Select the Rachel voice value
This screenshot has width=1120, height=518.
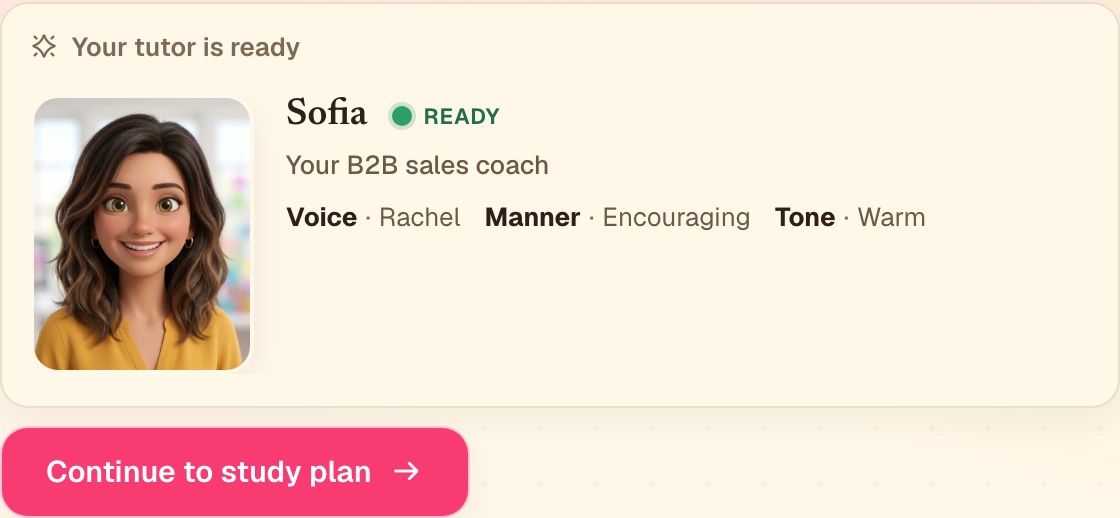click(419, 217)
